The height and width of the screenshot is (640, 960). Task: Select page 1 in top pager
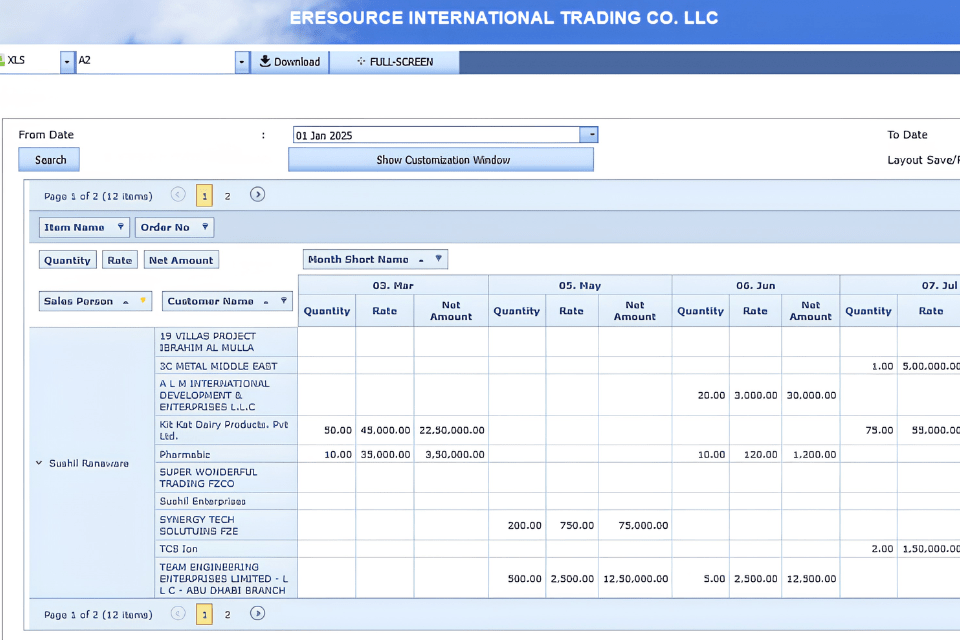coord(204,196)
